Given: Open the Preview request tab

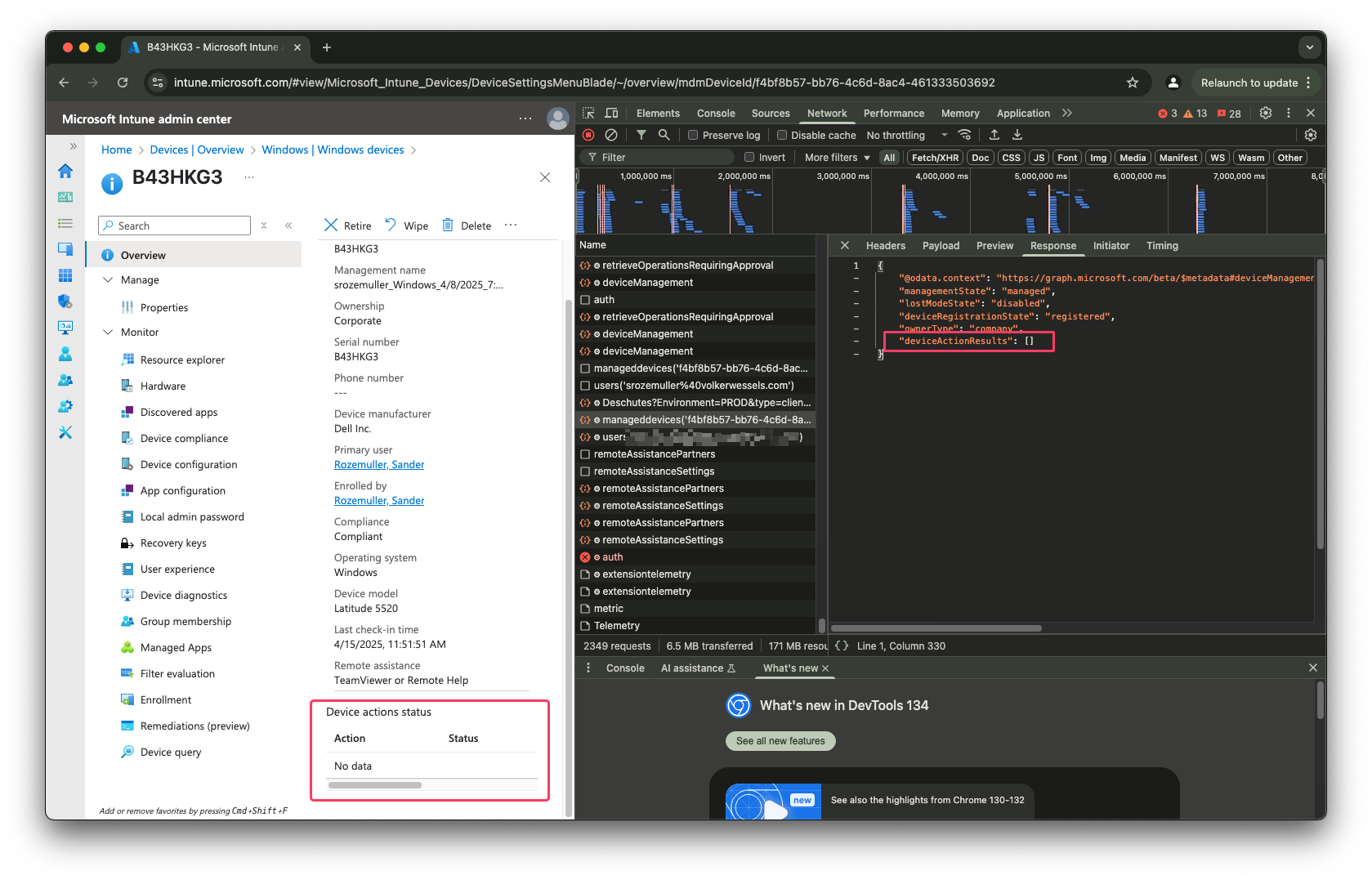Looking at the screenshot, I should pyautogui.click(x=994, y=245).
